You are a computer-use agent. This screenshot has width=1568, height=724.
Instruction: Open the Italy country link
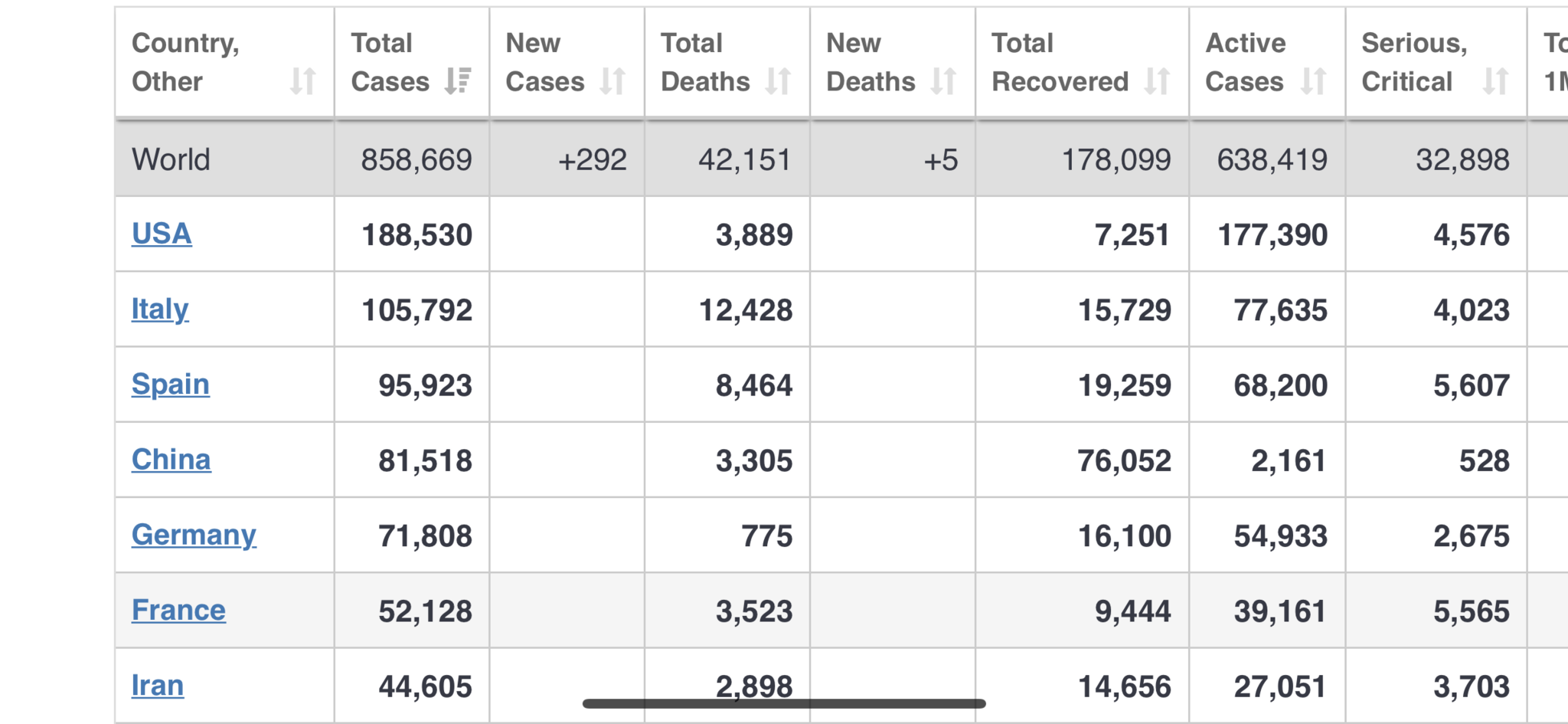(160, 309)
